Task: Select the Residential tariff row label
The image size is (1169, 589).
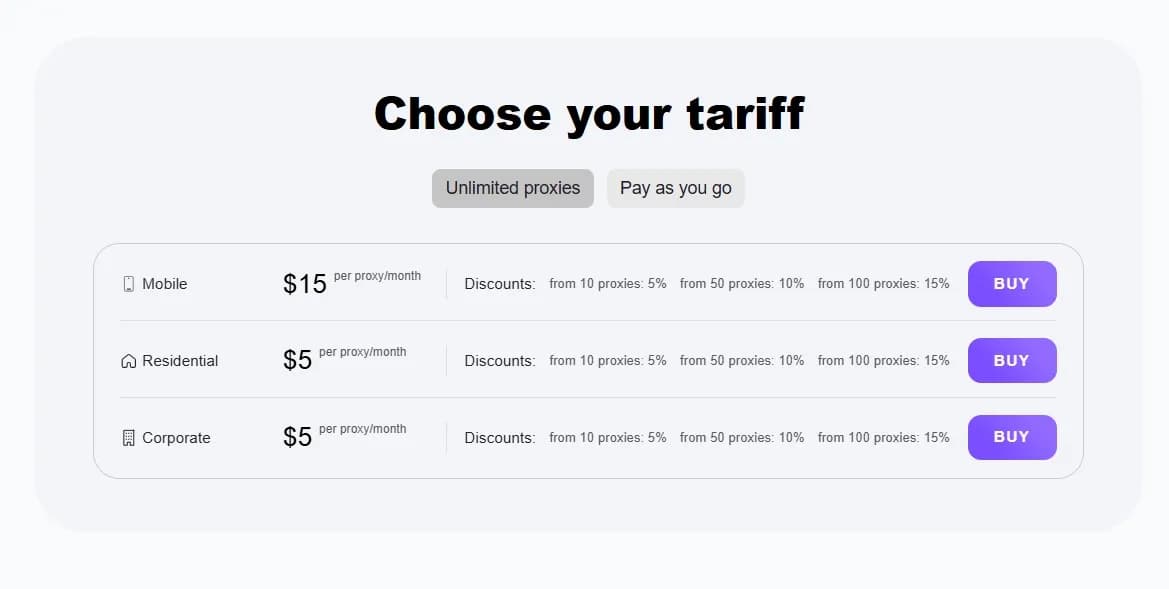Action: [181, 361]
